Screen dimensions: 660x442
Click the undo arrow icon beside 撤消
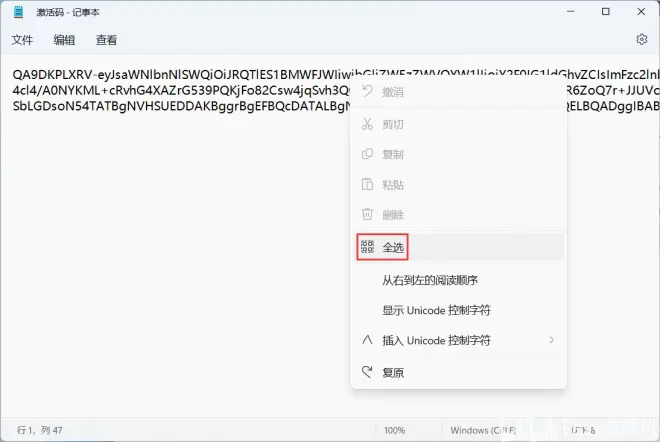[367, 91]
